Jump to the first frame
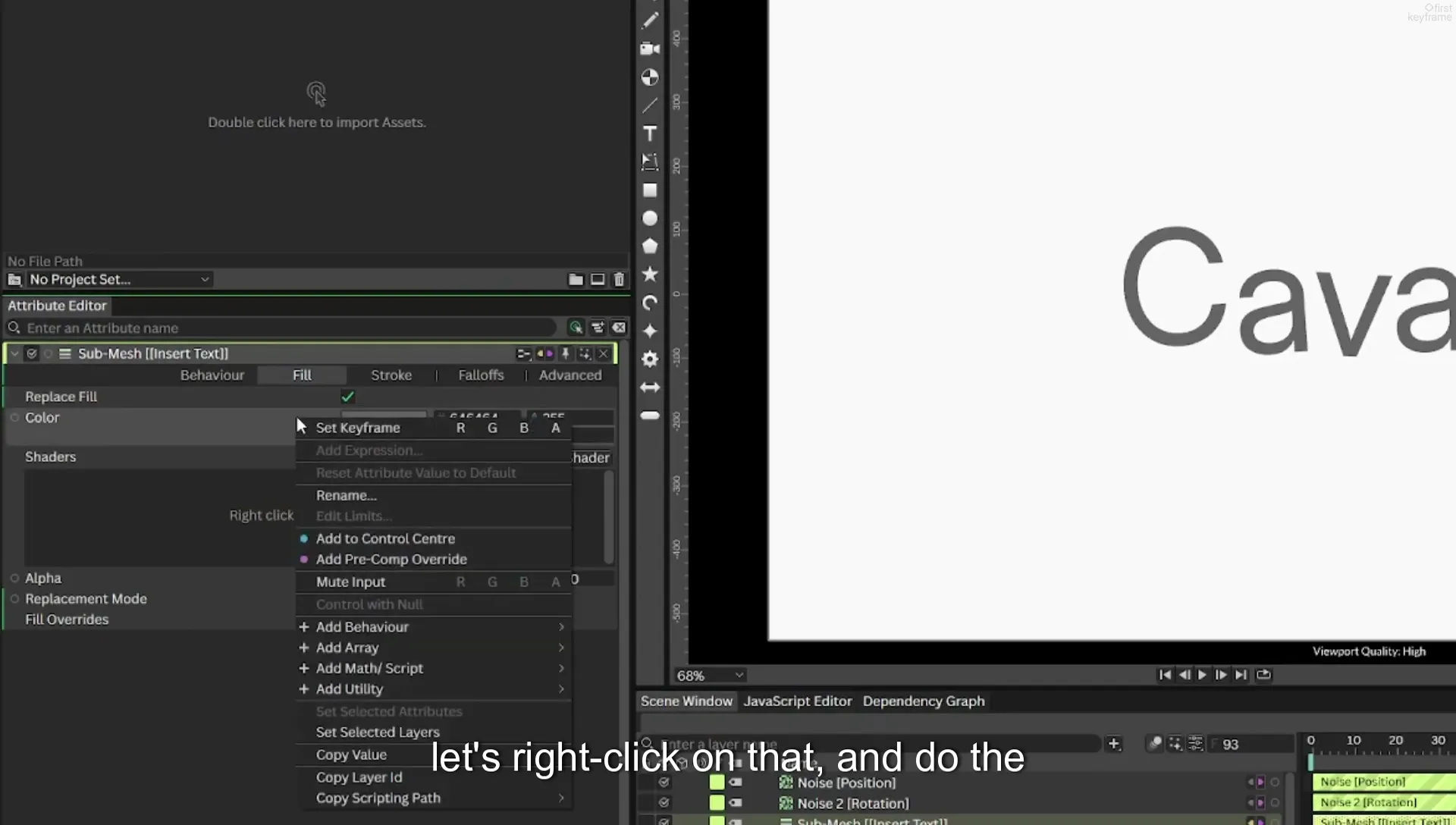Screen dimensions: 1456x825 point(1165,675)
